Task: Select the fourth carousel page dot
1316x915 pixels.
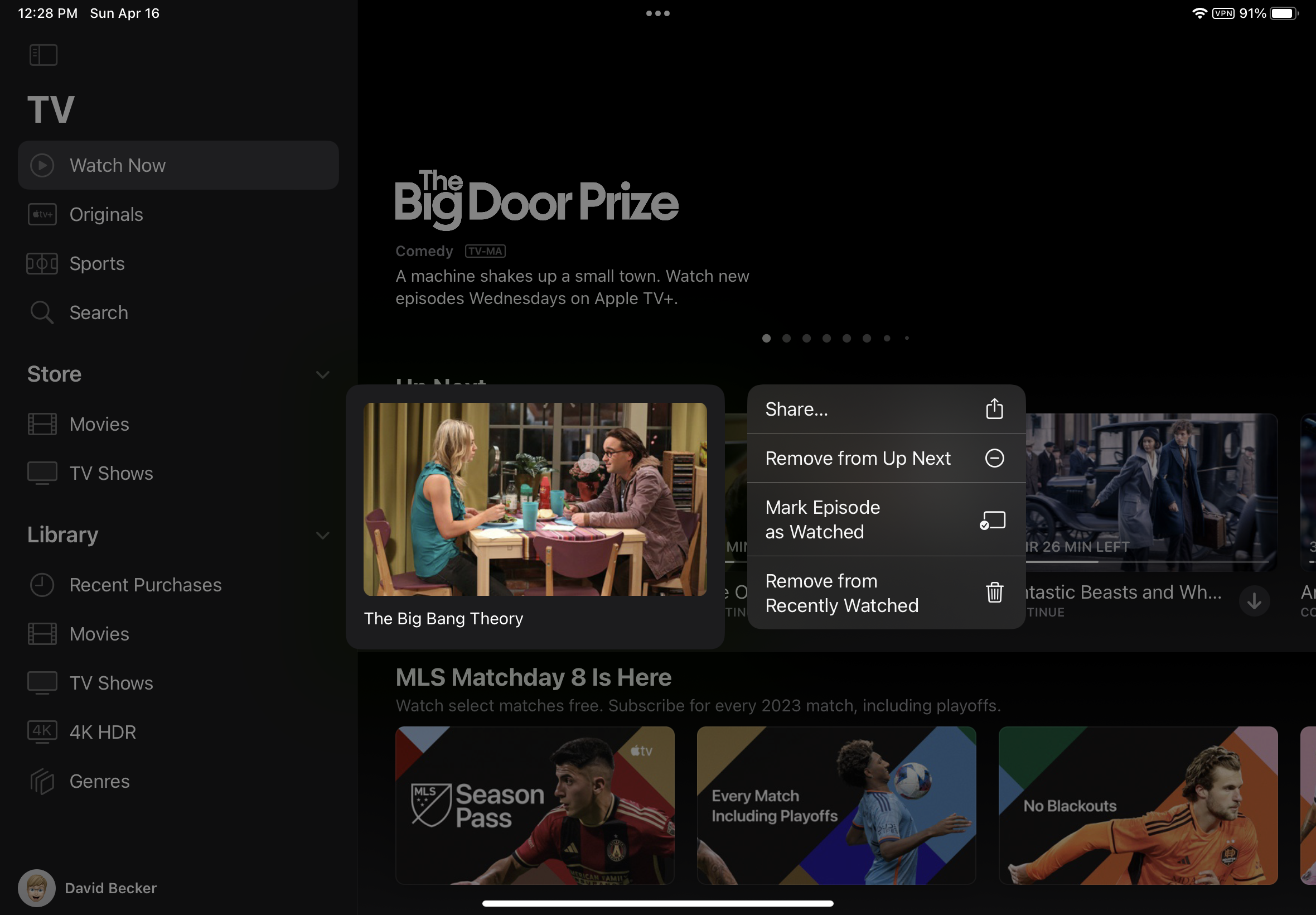Action: [826, 338]
